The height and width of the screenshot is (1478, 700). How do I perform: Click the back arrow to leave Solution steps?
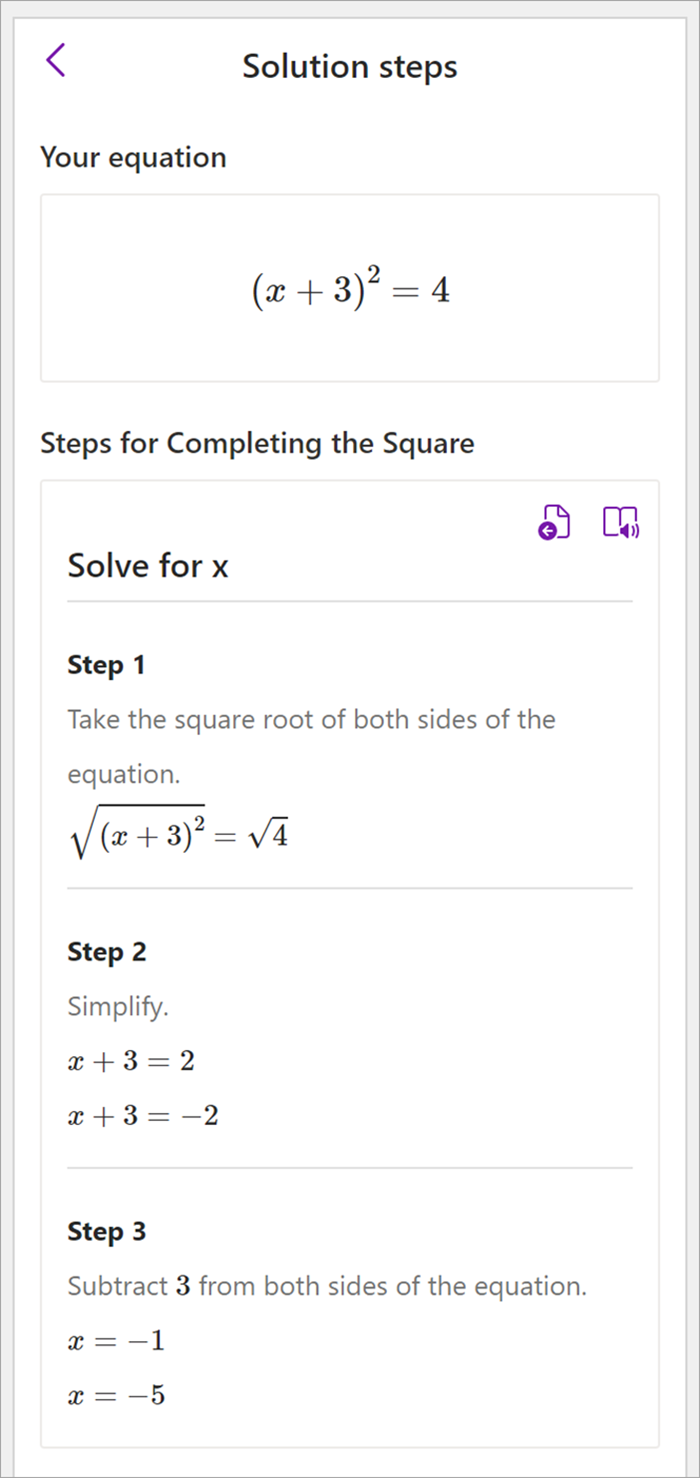[x=56, y=60]
